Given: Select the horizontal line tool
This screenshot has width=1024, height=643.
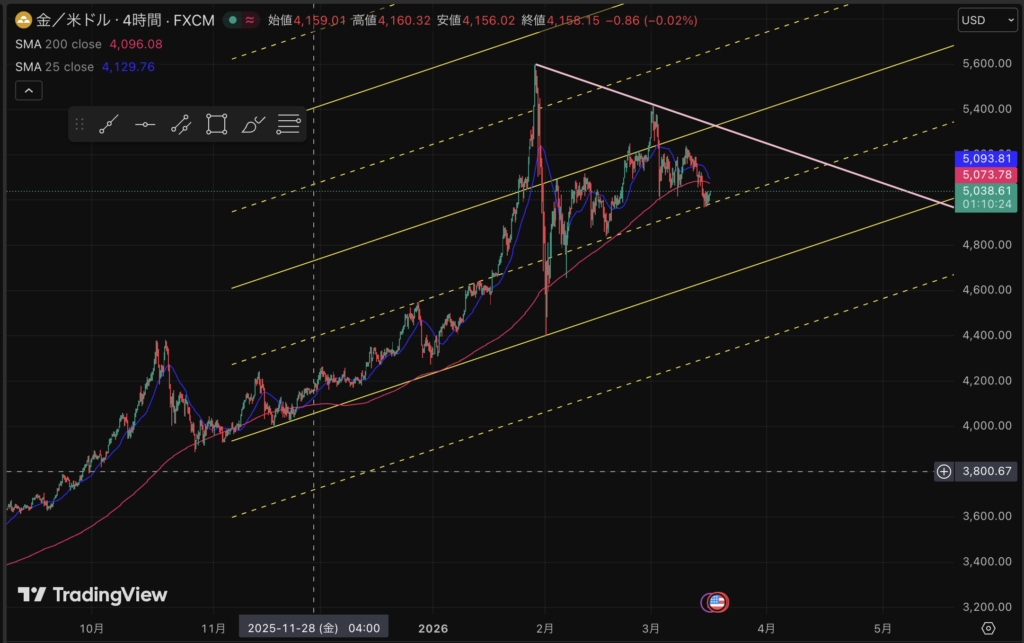Looking at the screenshot, I should [145, 125].
